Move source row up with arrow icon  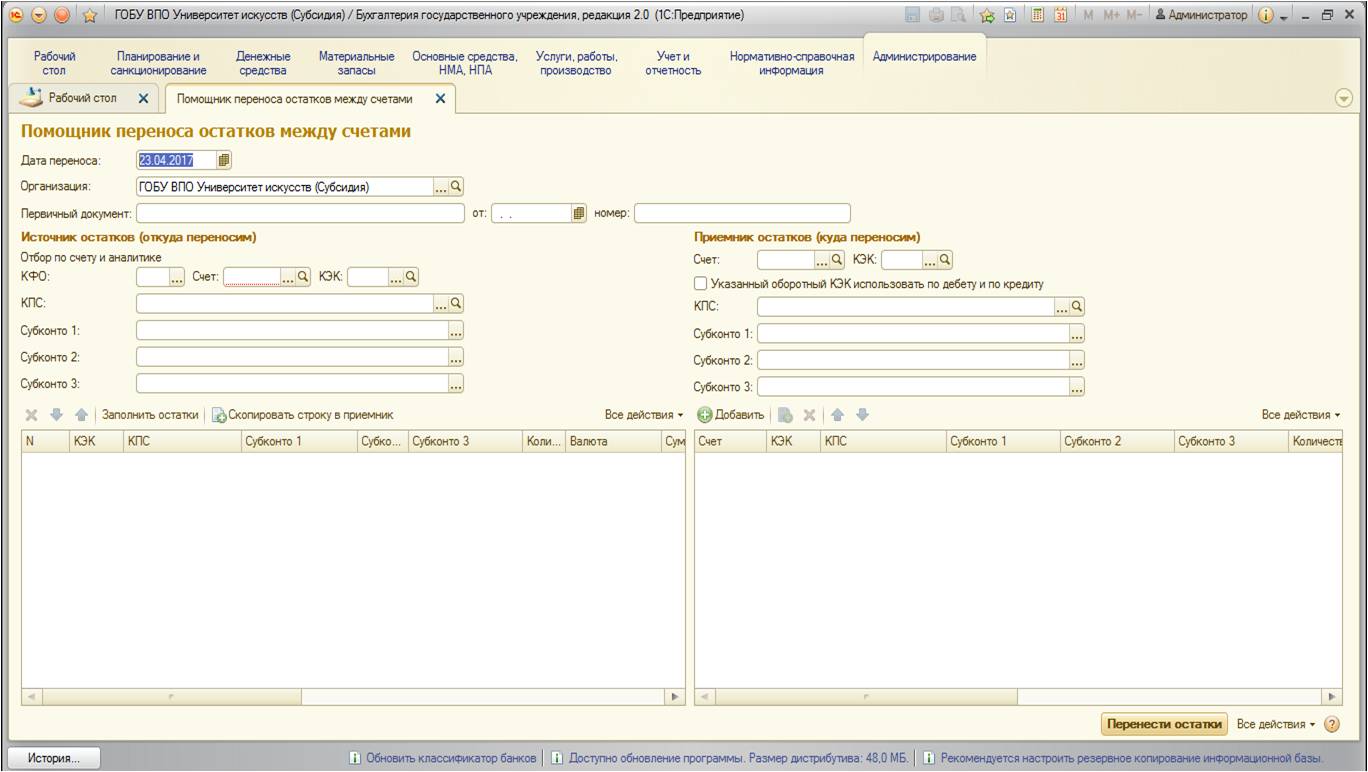click(81, 414)
